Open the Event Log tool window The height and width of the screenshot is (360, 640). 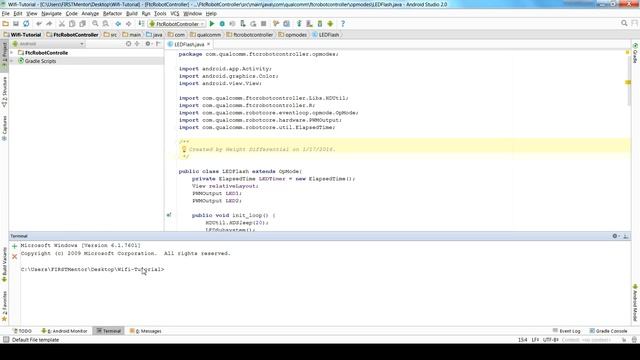(x=567, y=331)
